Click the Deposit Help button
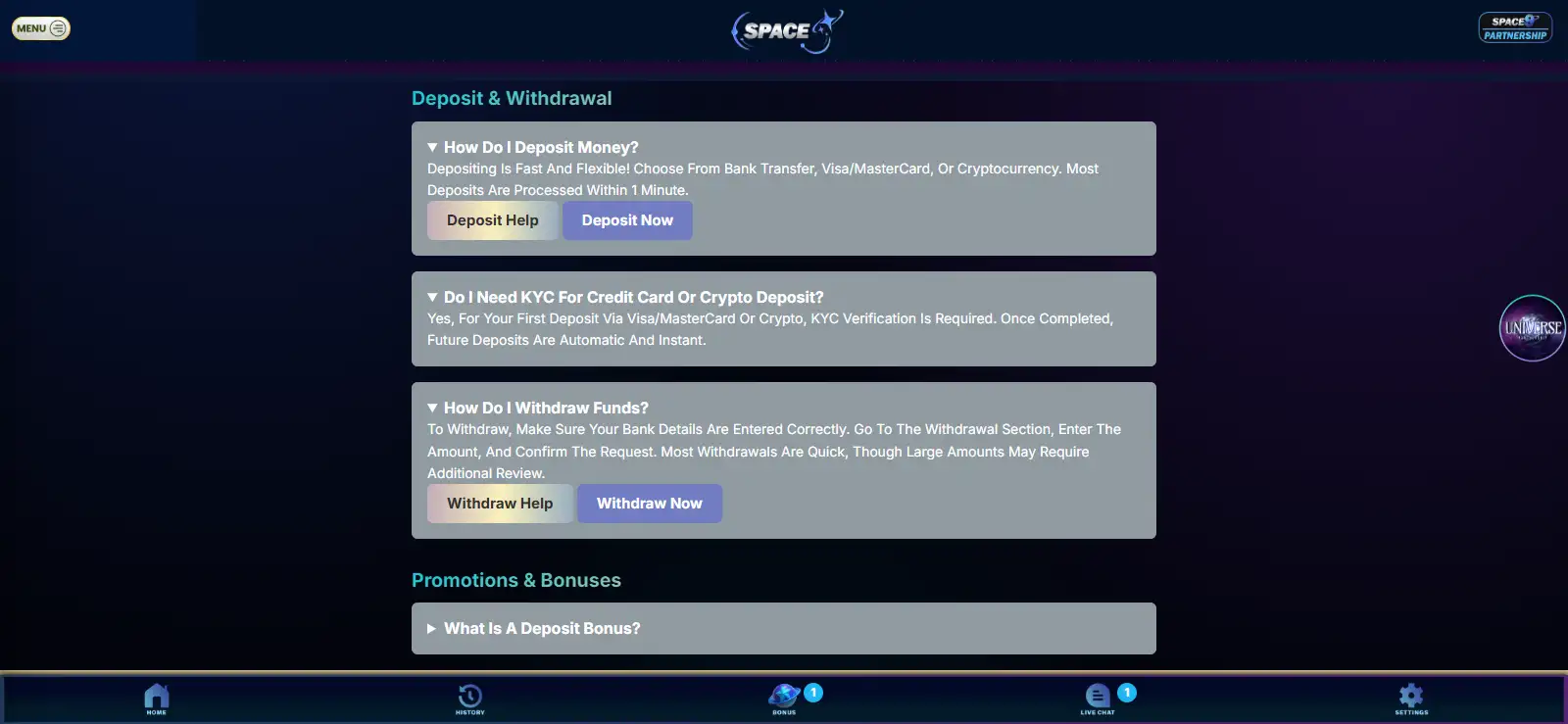The image size is (1568, 724). [x=493, y=220]
